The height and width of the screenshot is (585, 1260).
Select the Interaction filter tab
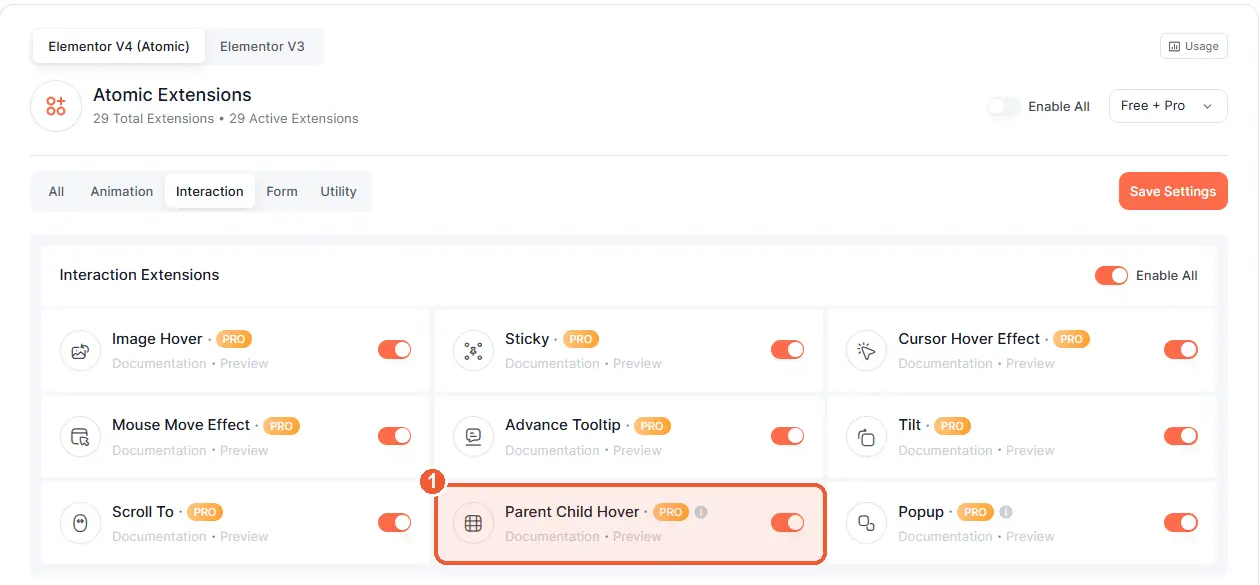(x=210, y=191)
